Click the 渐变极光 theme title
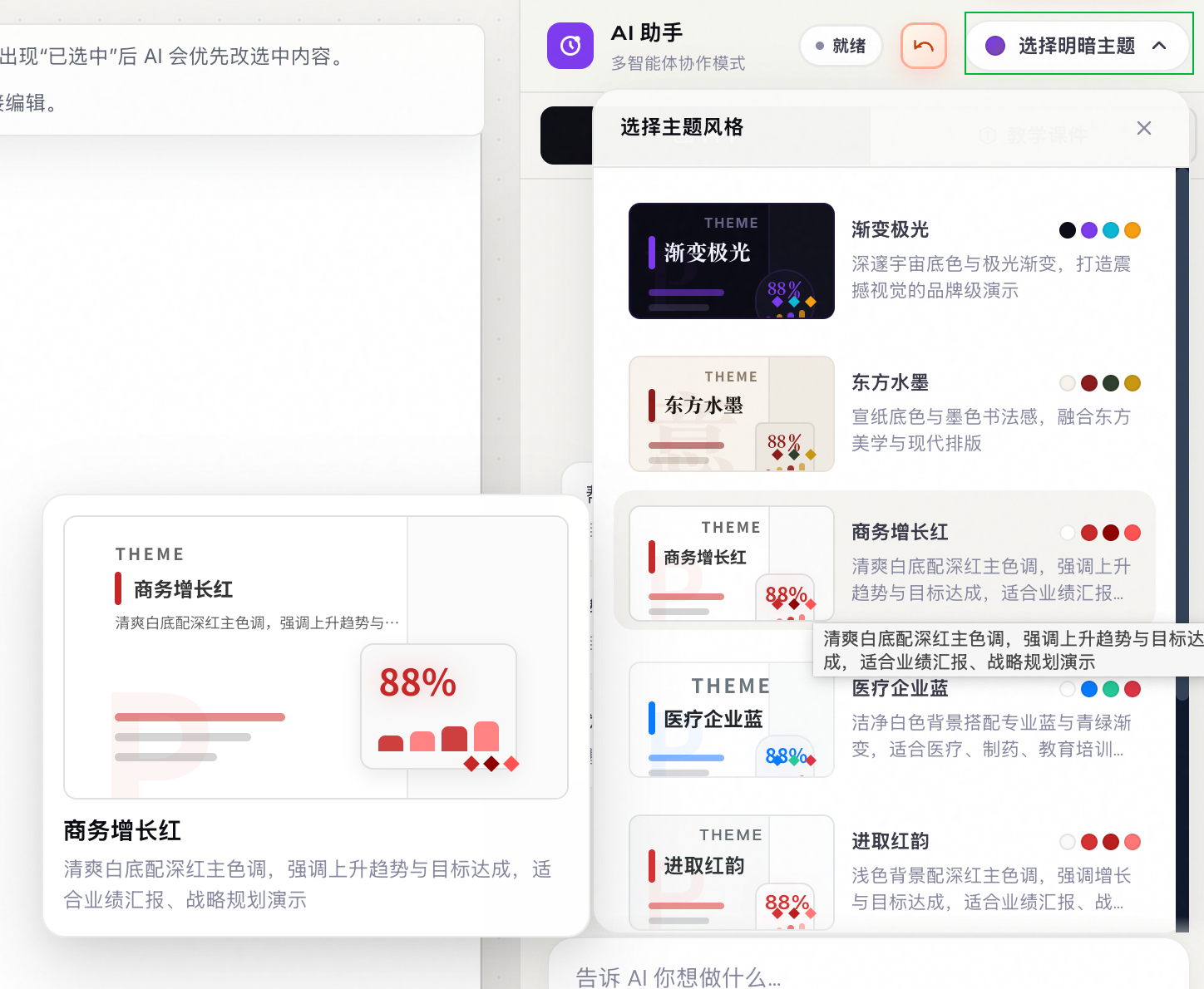The height and width of the screenshot is (989, 1204). pos(890,229)
